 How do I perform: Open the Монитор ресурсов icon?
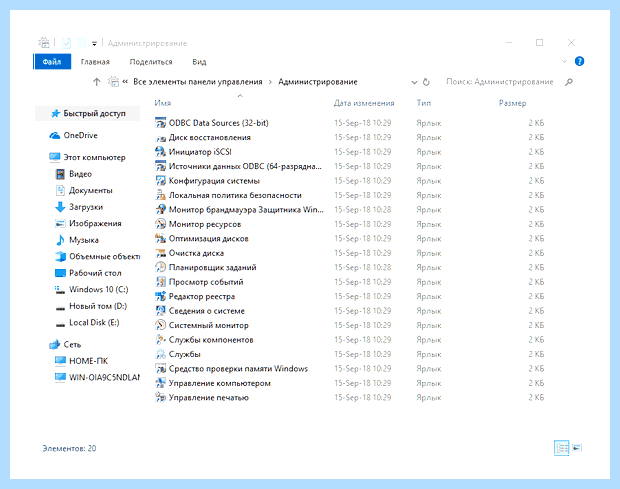[160, 224]
